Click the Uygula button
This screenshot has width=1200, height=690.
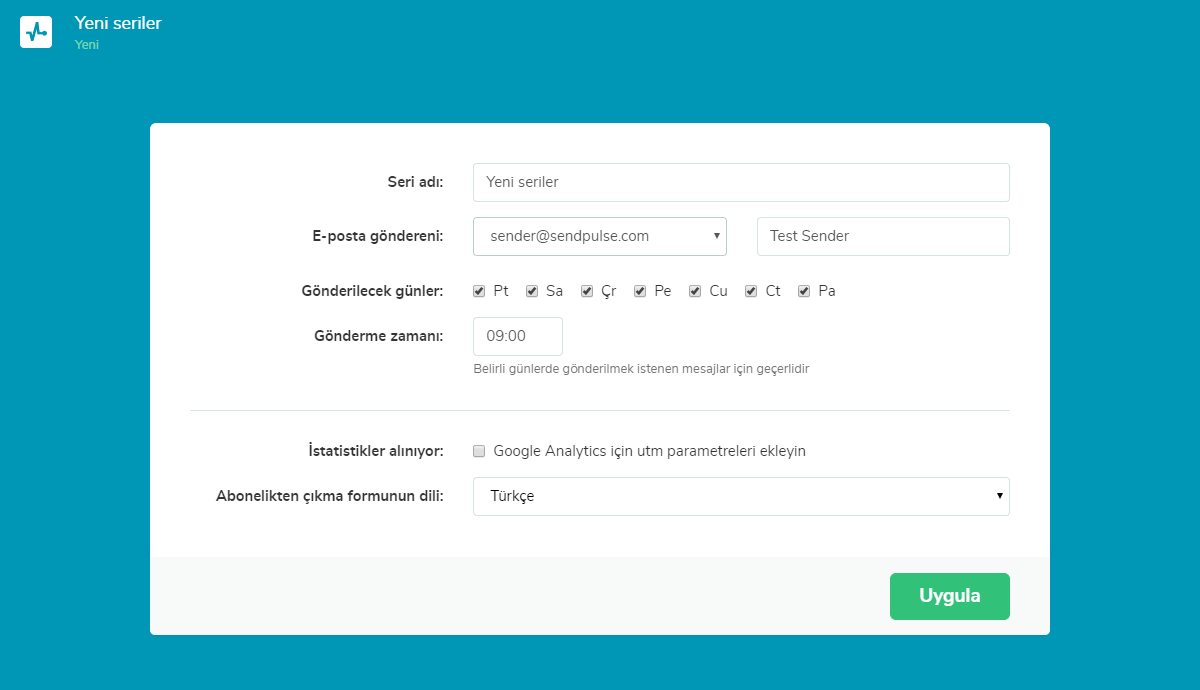coord(950,596)
